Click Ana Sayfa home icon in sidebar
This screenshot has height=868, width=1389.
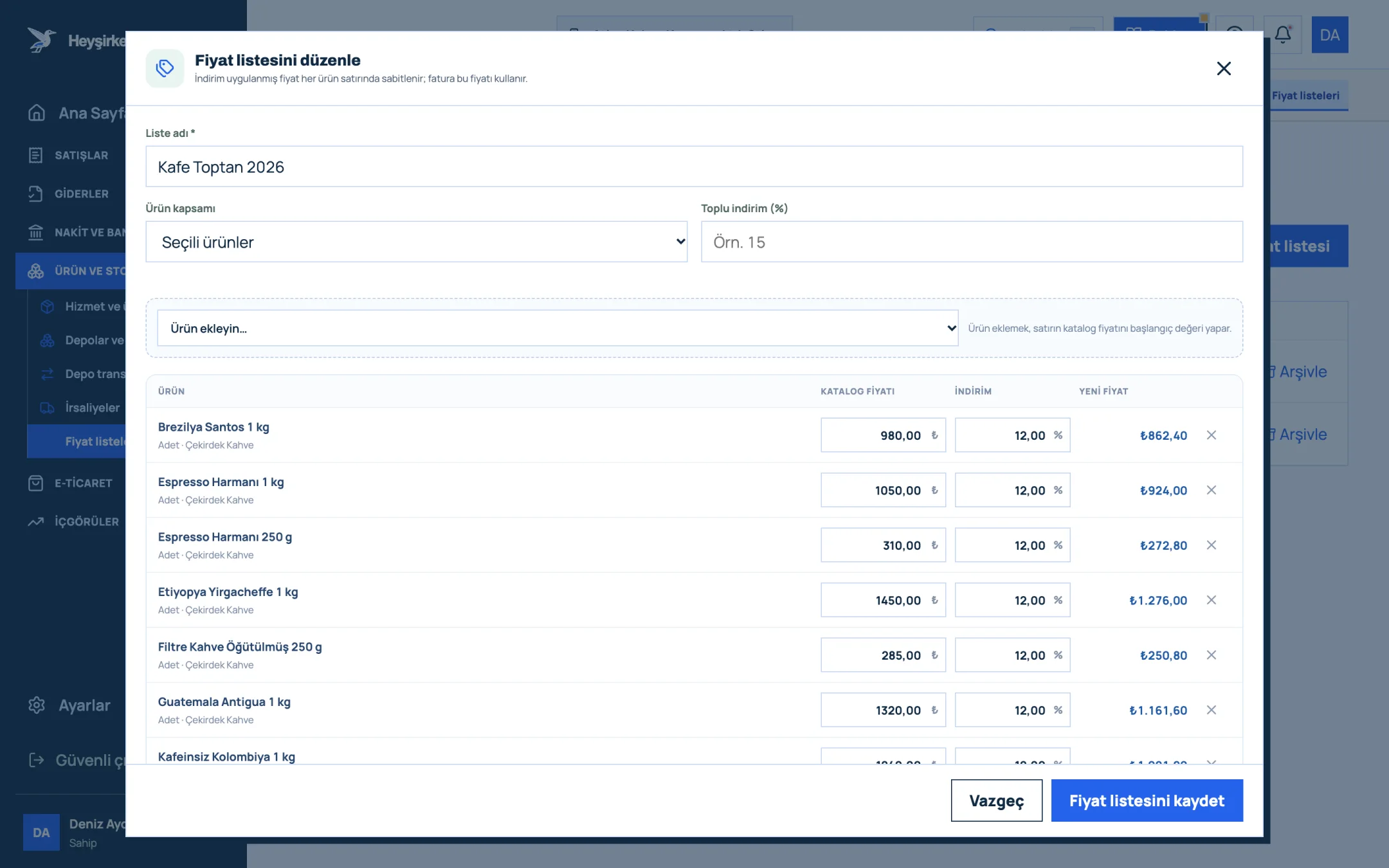[37, 113]
